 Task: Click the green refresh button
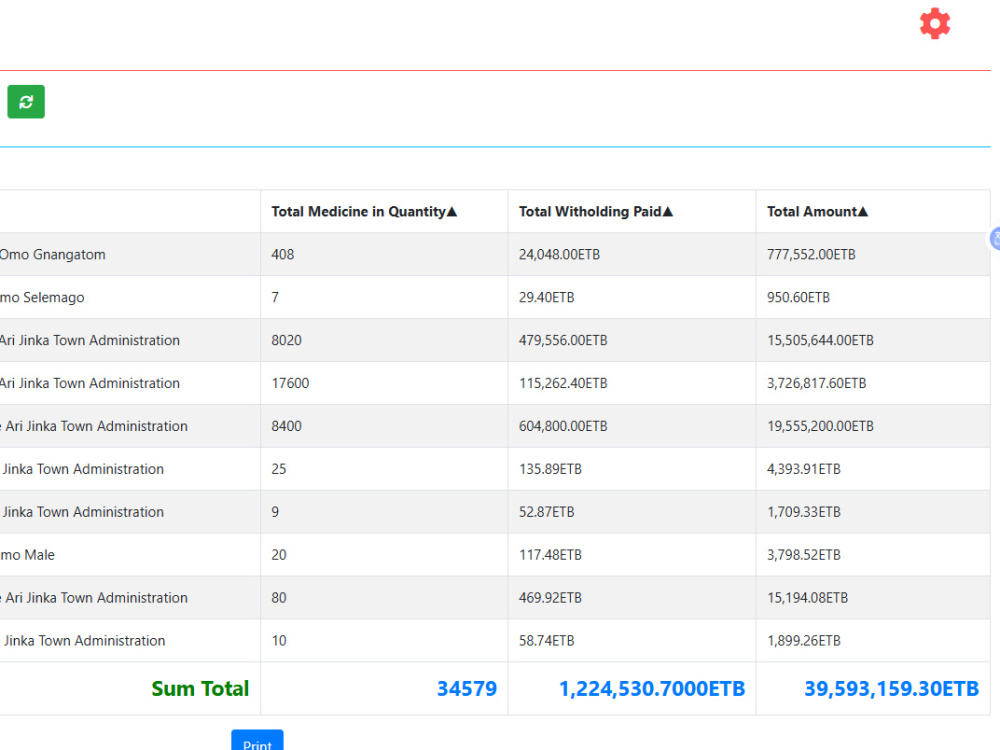pos(26,101)
